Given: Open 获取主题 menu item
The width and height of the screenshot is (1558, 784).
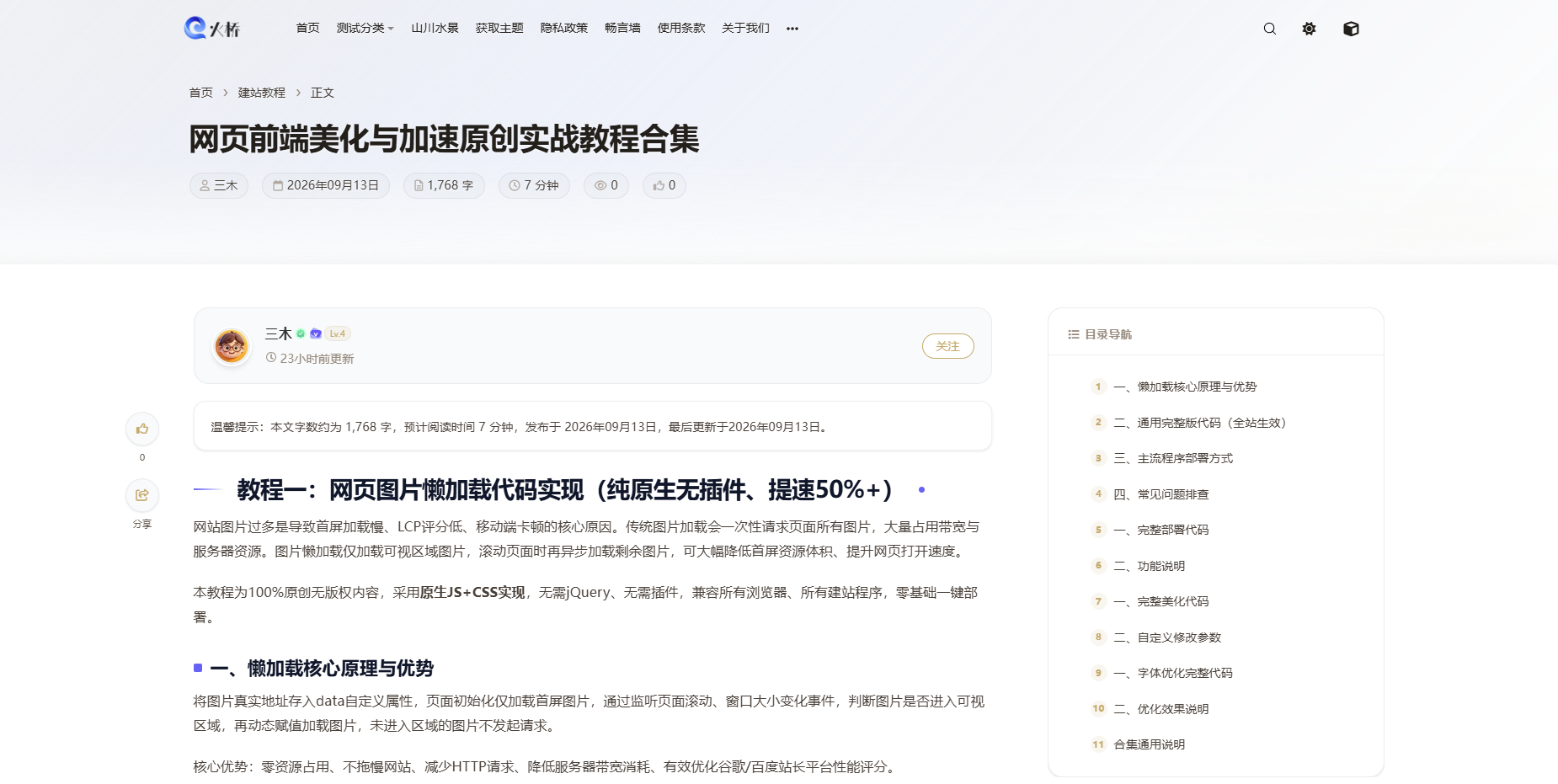Looking at the screenshot, I should (x=499, y=29).
